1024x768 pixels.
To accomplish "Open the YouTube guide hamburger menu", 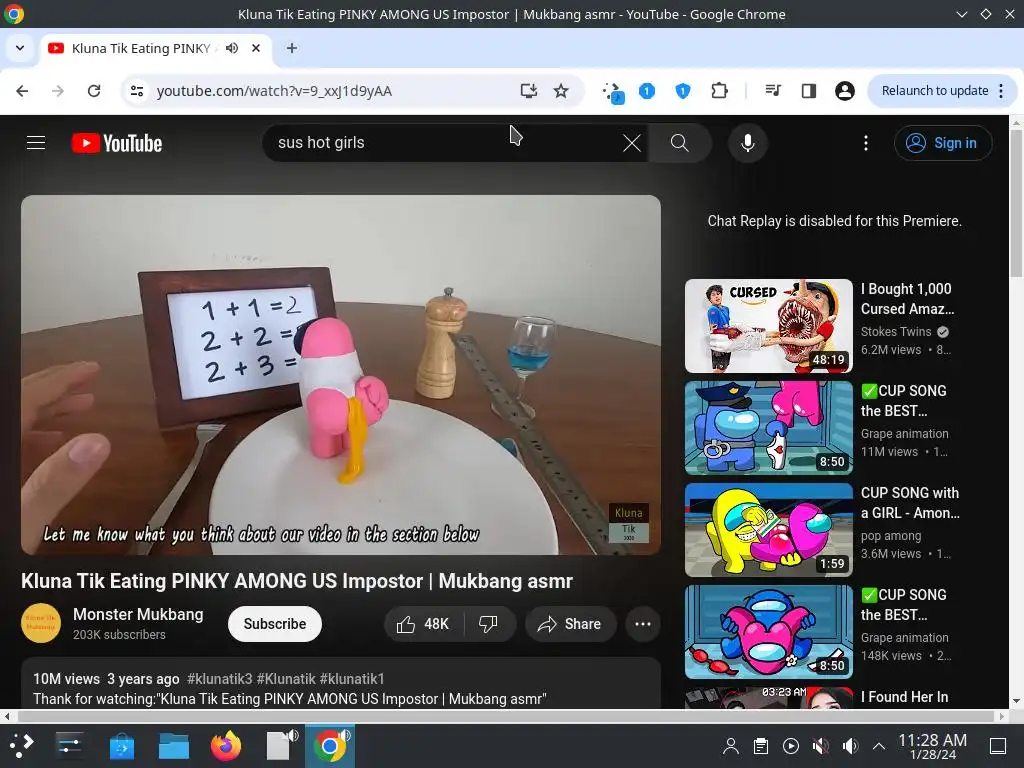I will [36, 142].
